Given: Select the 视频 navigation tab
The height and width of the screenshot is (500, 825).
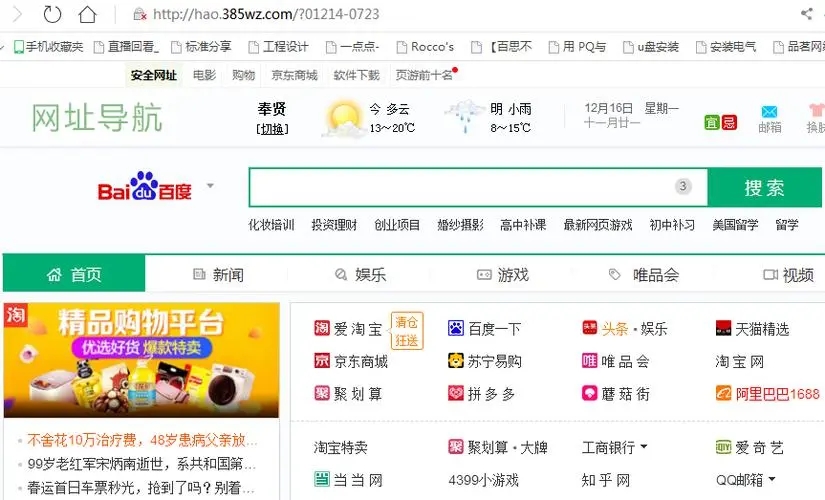Looking at the screenshot, I should point(788,274).
